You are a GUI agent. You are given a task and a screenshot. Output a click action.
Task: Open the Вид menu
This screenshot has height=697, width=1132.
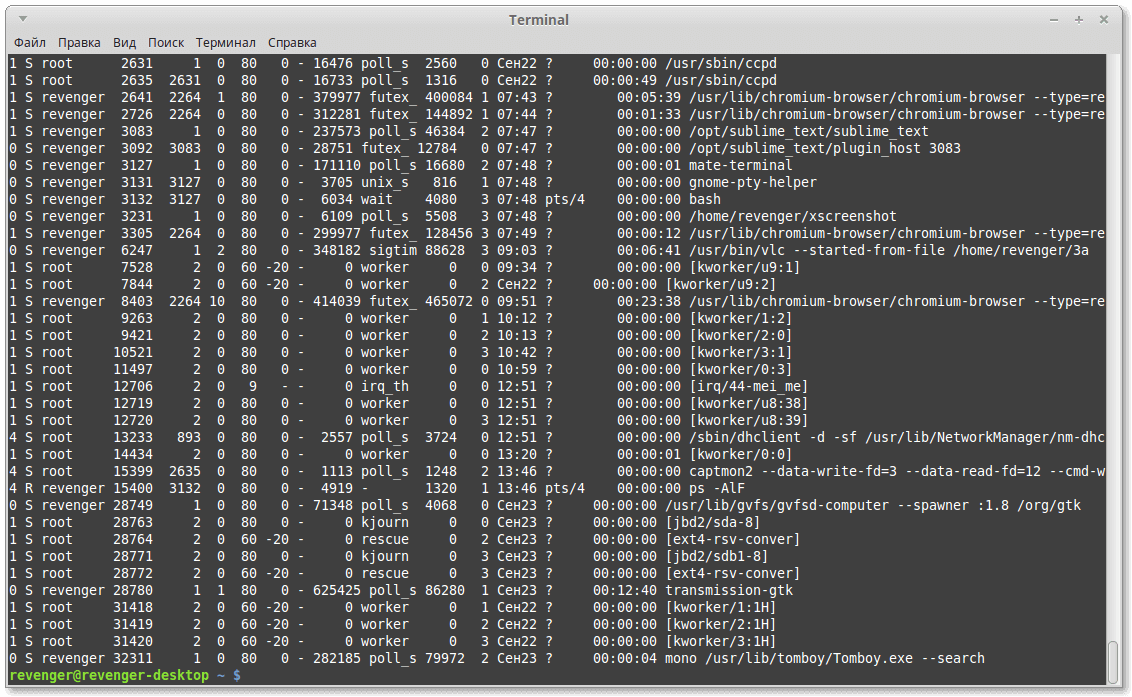point(124,43)
